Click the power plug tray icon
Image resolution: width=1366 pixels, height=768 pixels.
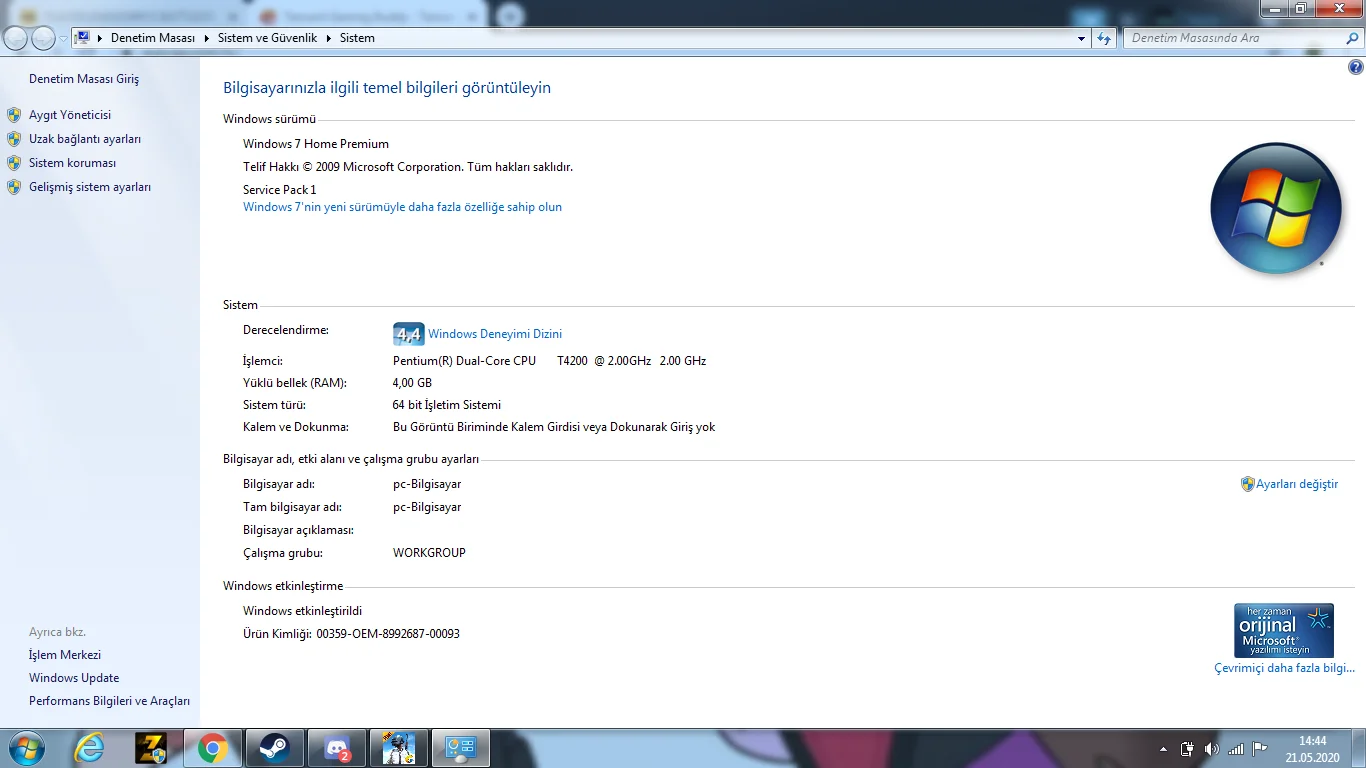point(1187,749)
